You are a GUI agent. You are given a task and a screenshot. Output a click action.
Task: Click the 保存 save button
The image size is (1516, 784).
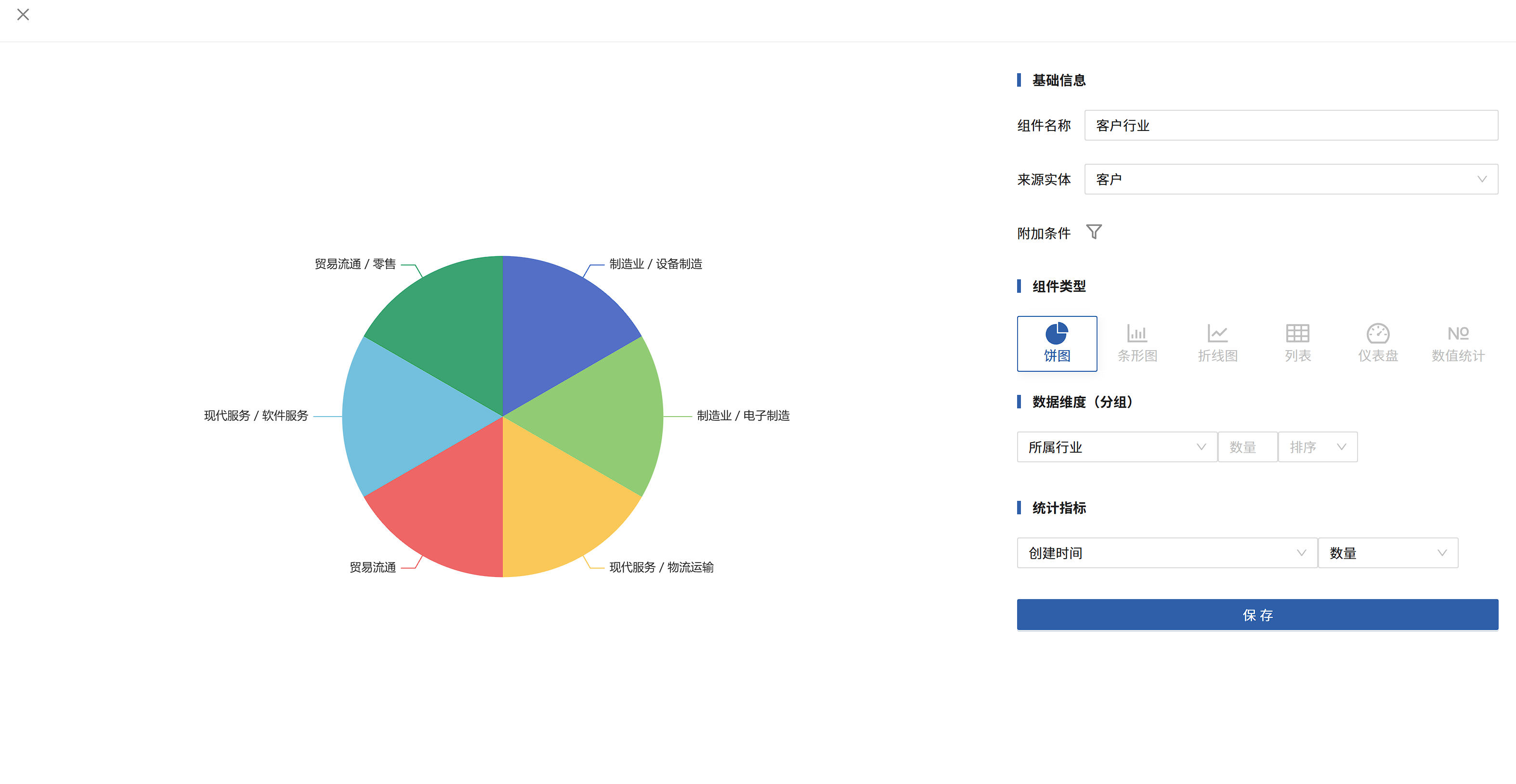[x=1257, y=615]
